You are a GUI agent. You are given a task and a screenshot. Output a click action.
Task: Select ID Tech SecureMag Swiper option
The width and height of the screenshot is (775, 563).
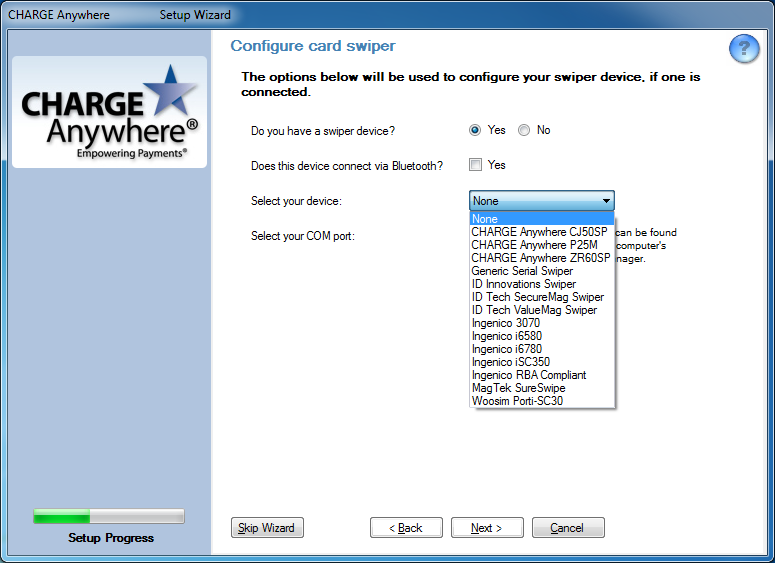click(537, 297)
